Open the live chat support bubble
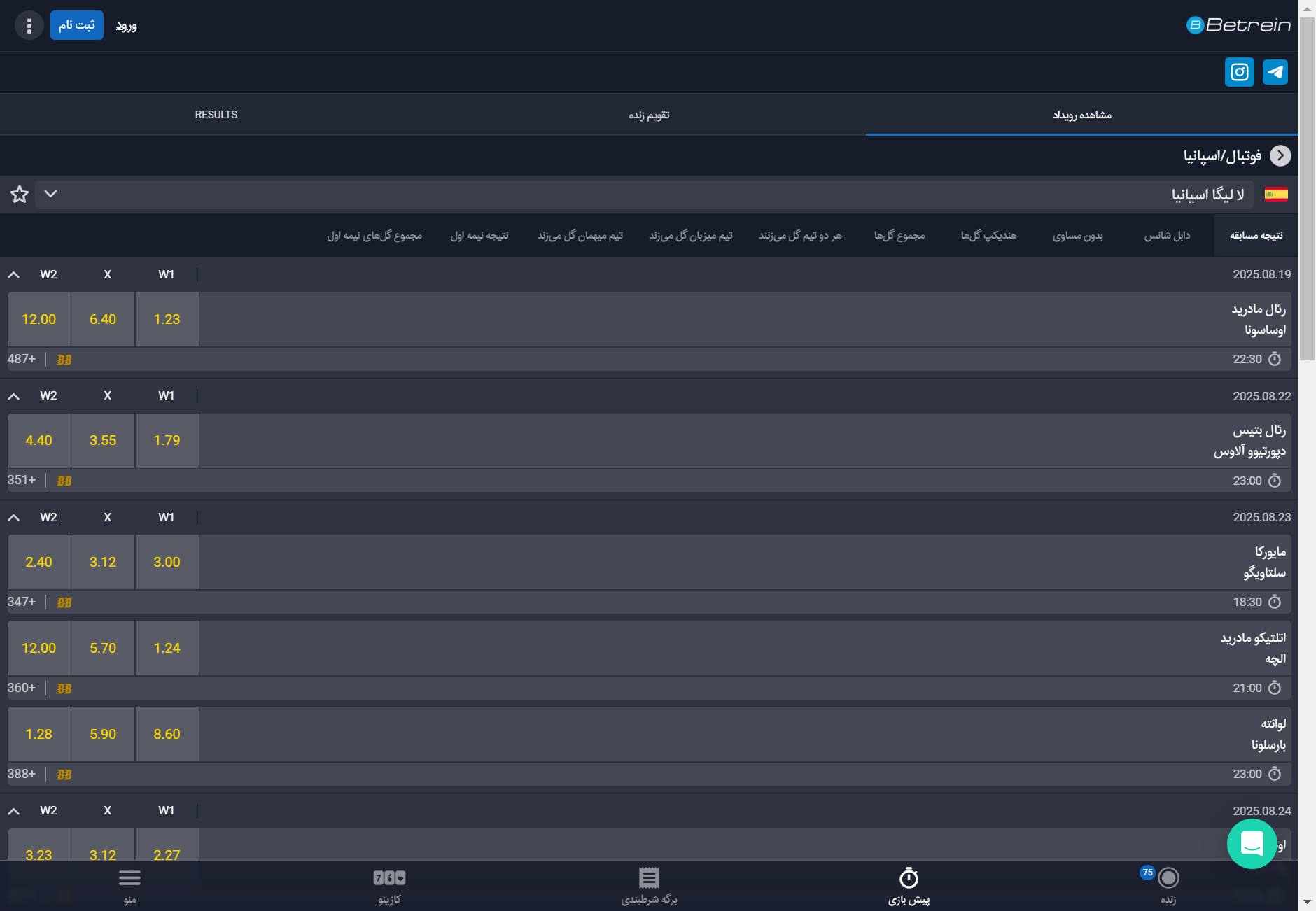The height and width of the screenshot is (911, 1316). [1252, 843]
